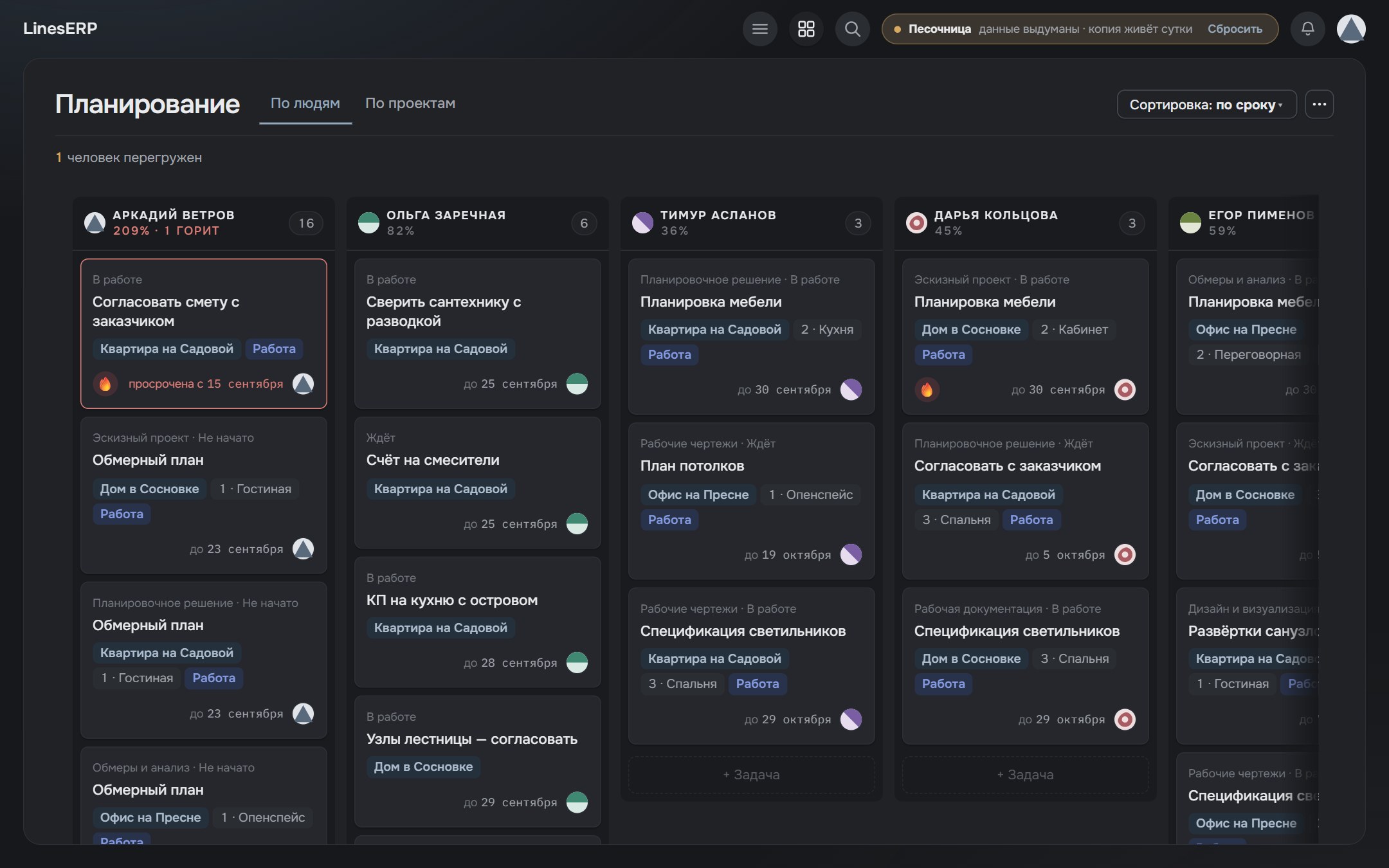The height and width of the screenshot is (868, 1389).
Task: Click the LinesERP logo
Action: click(x=60, y=28)
